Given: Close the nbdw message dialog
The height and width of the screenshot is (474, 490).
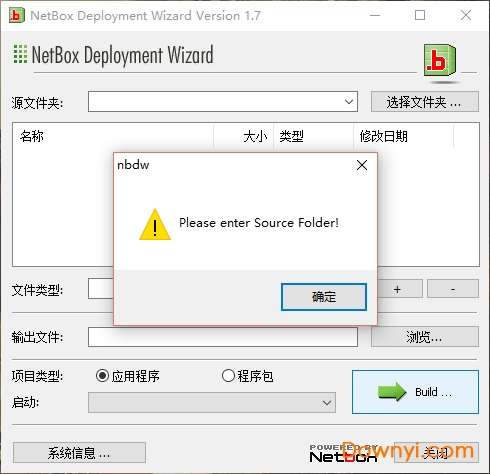Looking at the screenshot, I should pyautogui.click(x=362, y=165).
